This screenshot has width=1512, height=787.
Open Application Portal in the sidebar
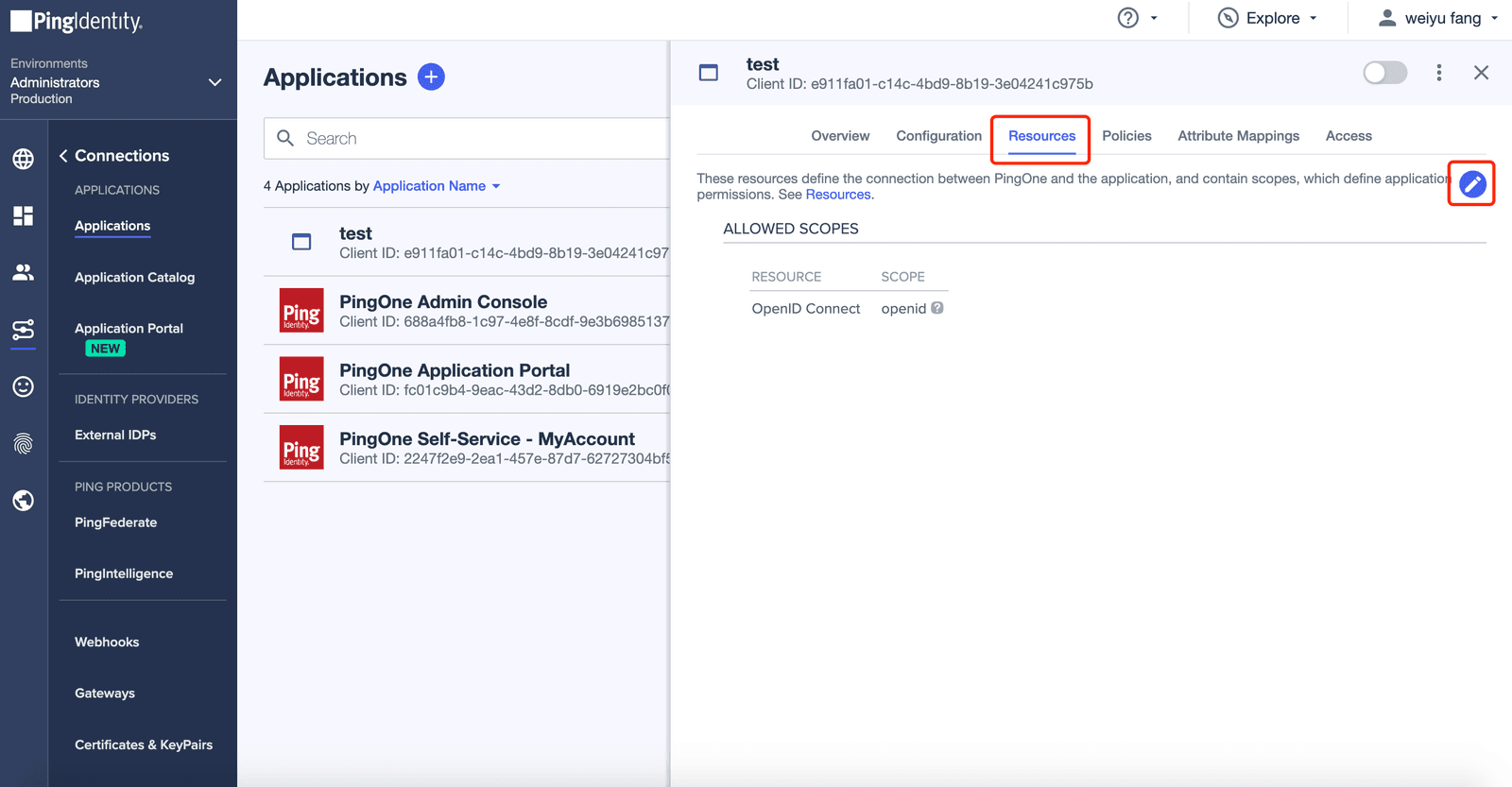click(x=129, y=328)
